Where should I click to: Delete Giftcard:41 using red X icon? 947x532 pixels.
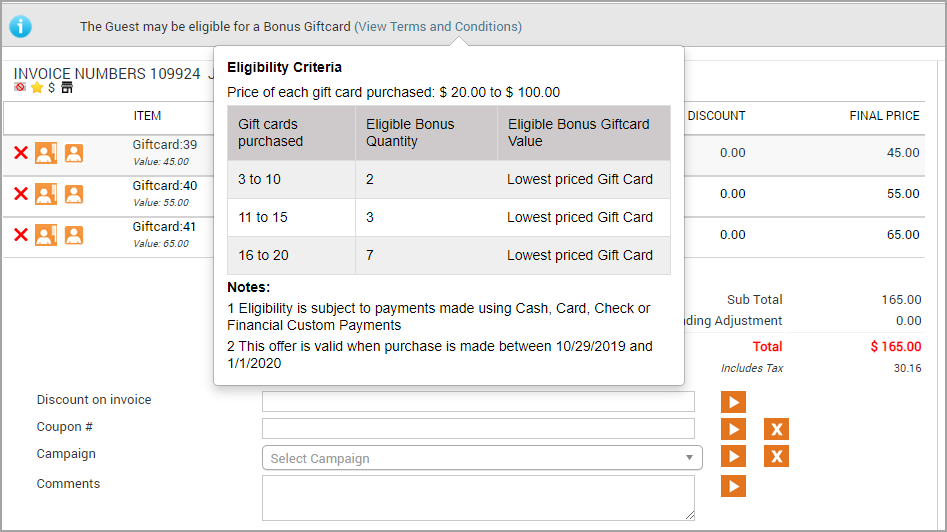click(21, 235)
